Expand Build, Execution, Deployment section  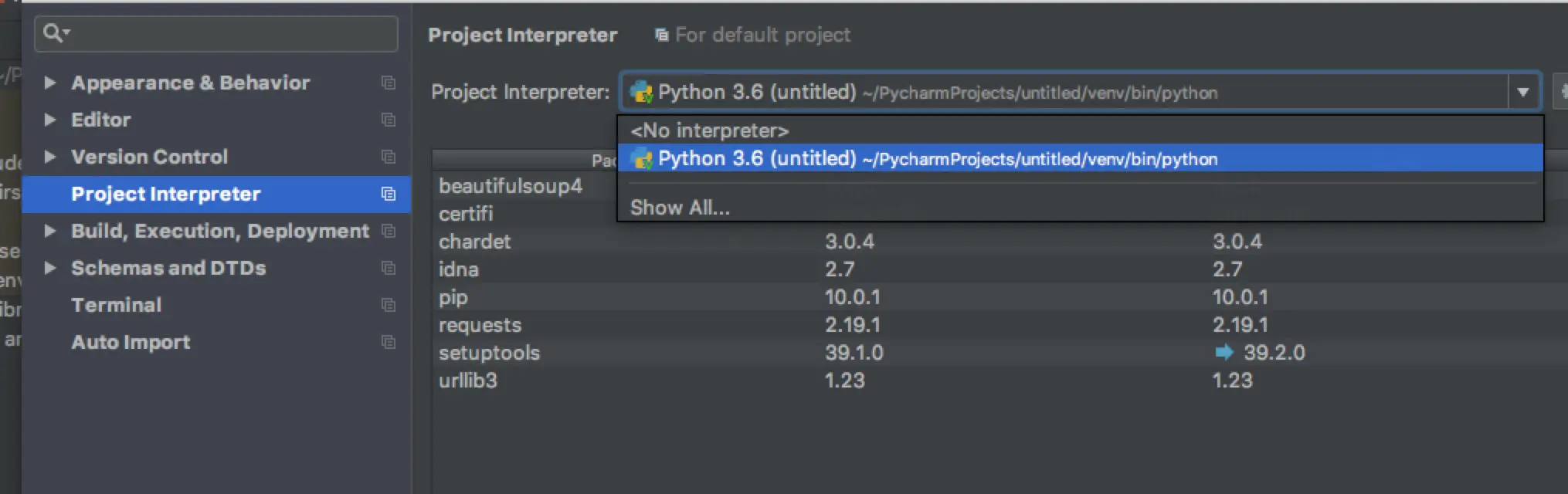50,231
